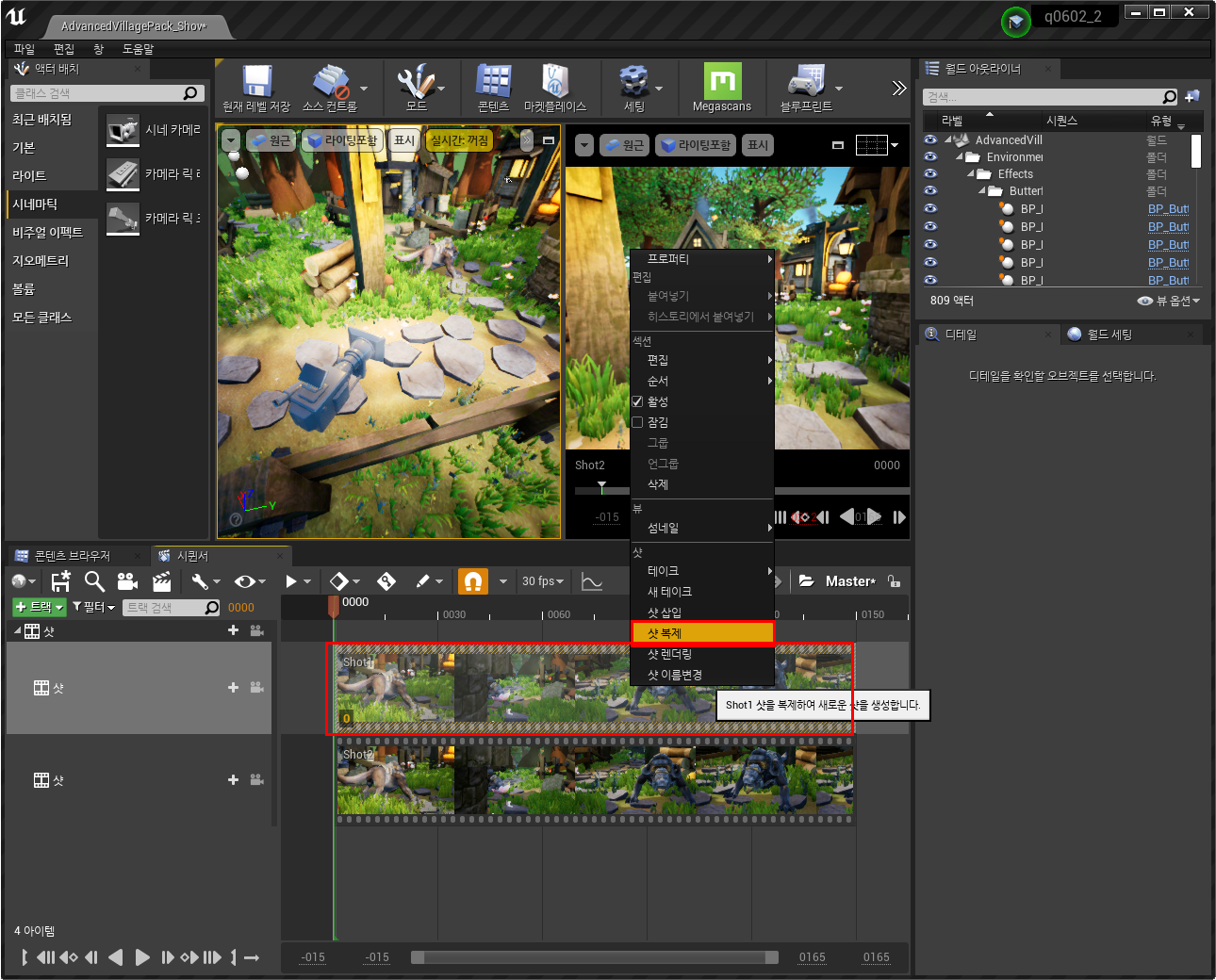This screenshot has width=1216, height=980.
Task: Click add plus icon on top shot track
Action: click(x=233, y=630)
